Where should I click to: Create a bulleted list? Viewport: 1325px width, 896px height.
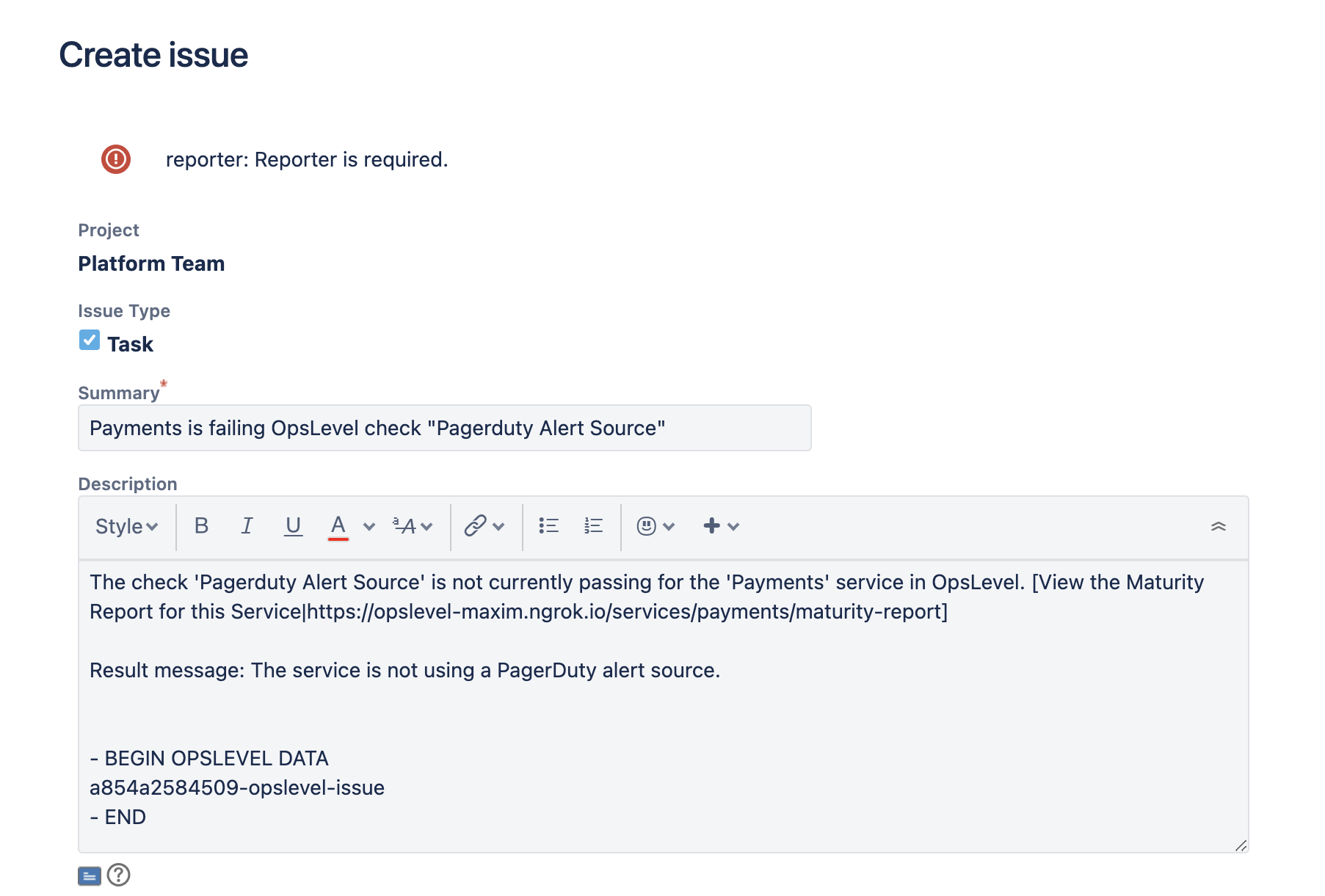click(549, 525)
